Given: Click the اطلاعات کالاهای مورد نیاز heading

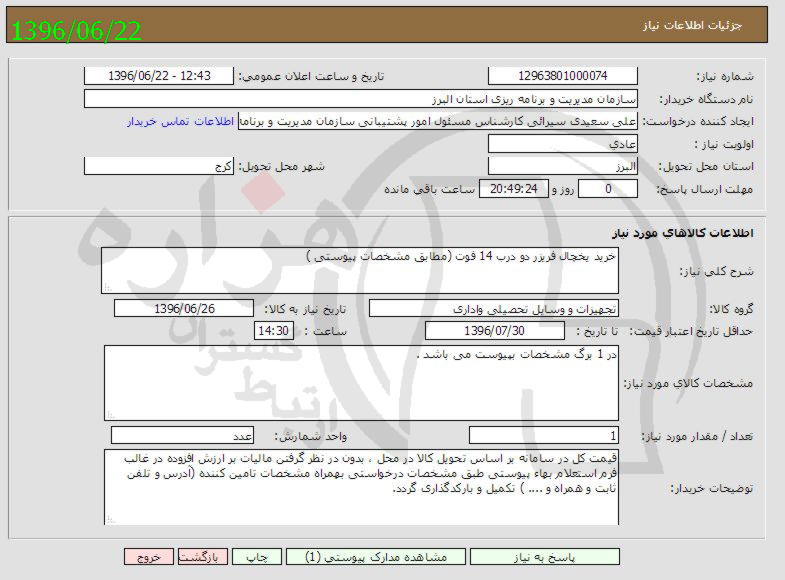Looking at the screenshot, I should pos(683,234).
